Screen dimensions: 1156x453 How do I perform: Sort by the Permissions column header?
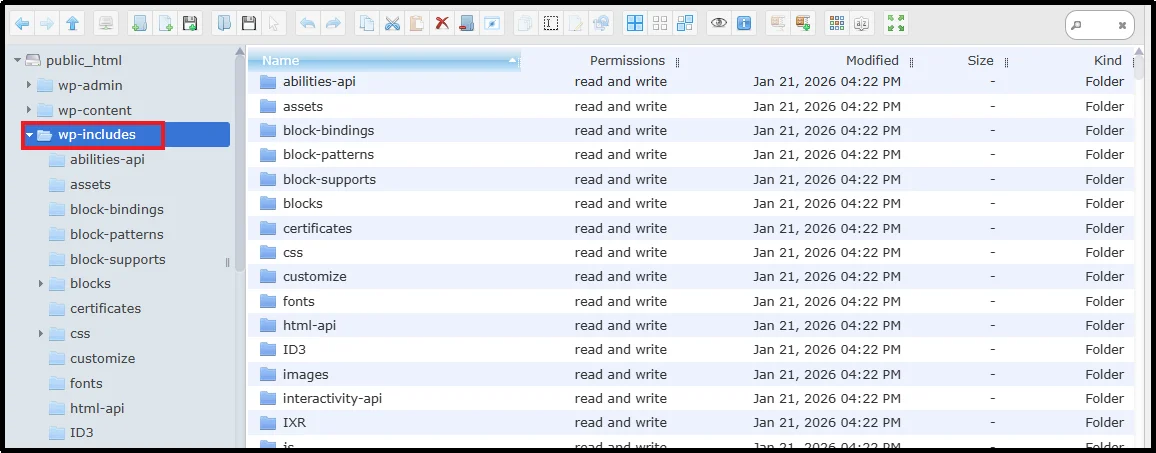click(x=627, y=60)
